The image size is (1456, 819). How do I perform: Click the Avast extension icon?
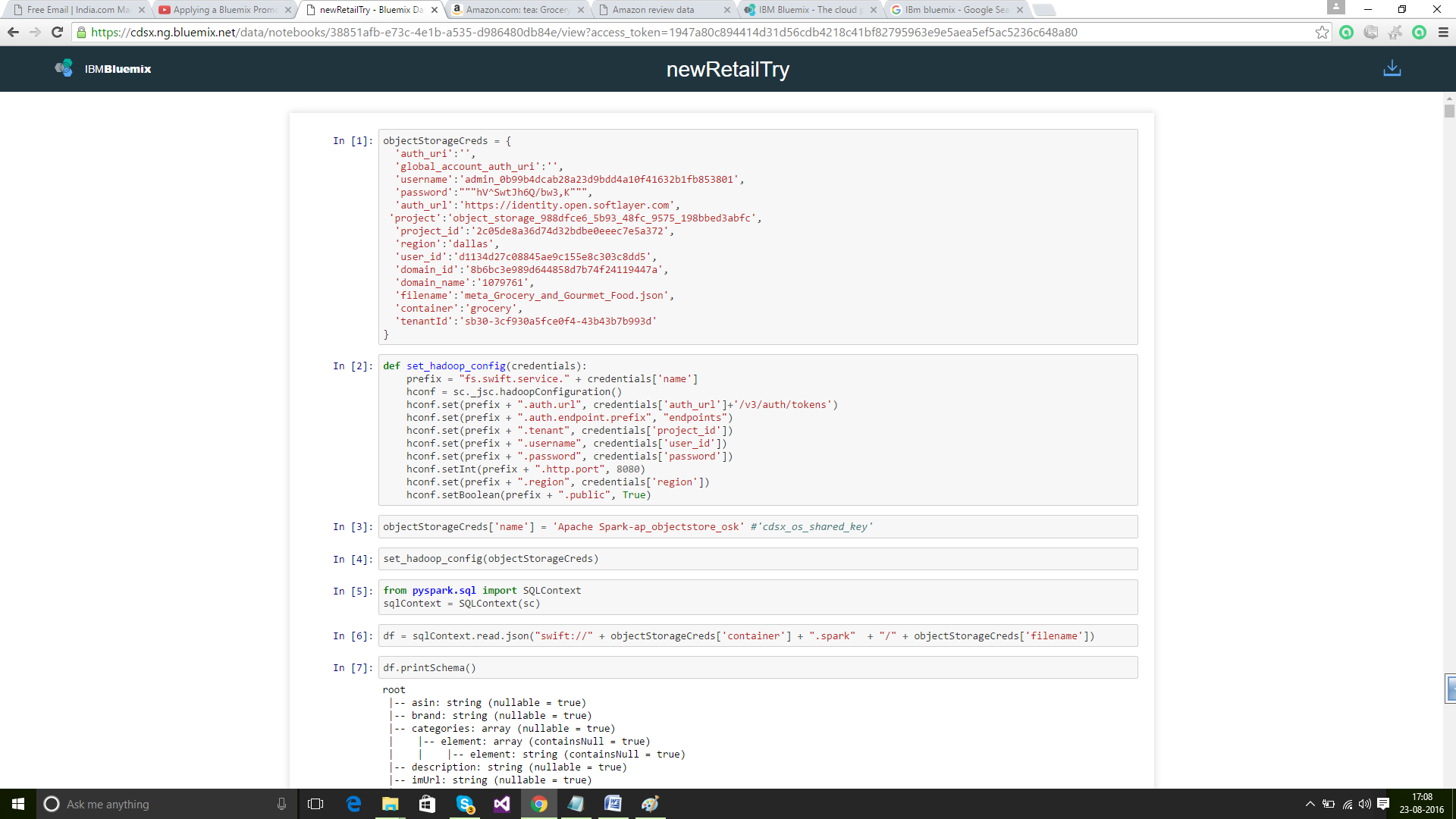[1395, 32]
